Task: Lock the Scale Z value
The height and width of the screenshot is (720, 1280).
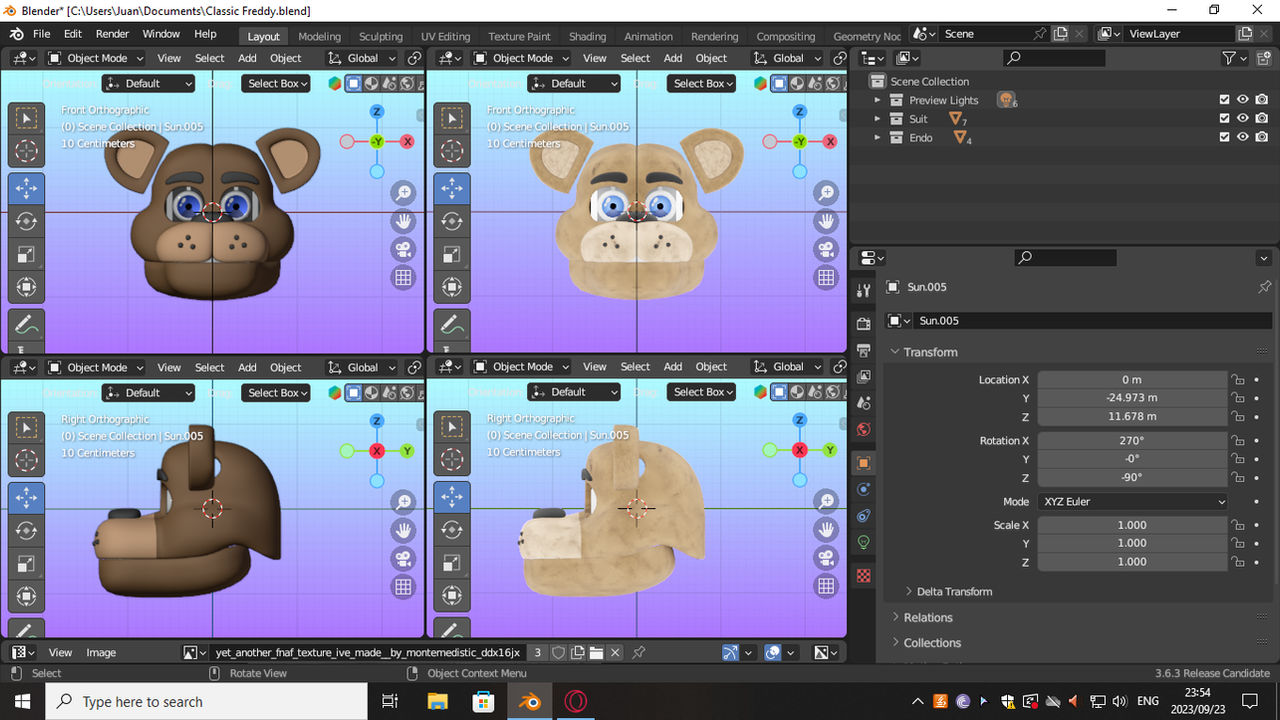Action: click(1238, 562)
